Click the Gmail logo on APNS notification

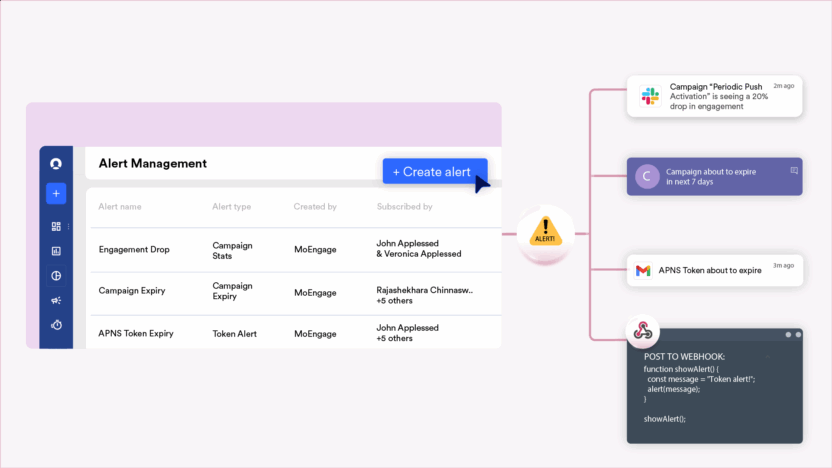click(643, 270)
